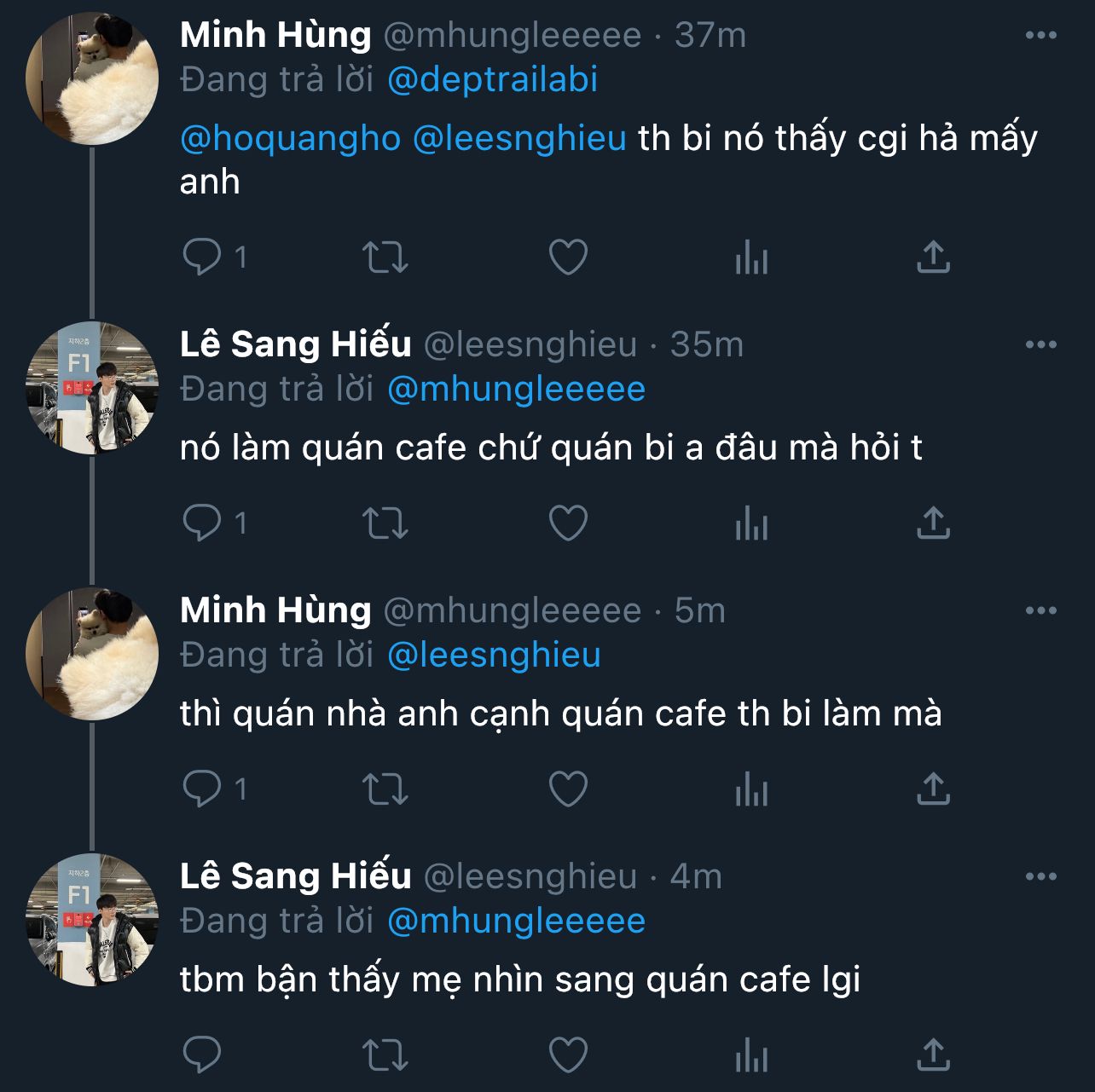Share Minh Hùng's 37m tweet

[933, 257]
